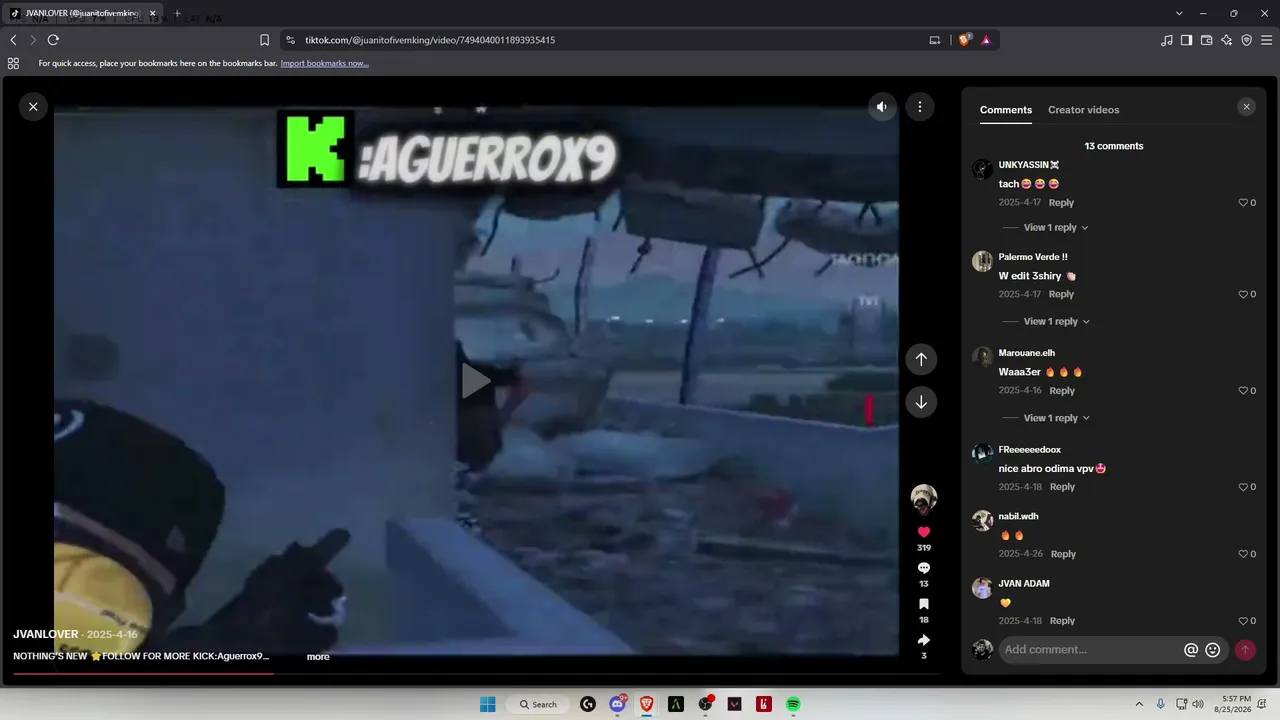Like UNKYASSIN's comment

1243,203
